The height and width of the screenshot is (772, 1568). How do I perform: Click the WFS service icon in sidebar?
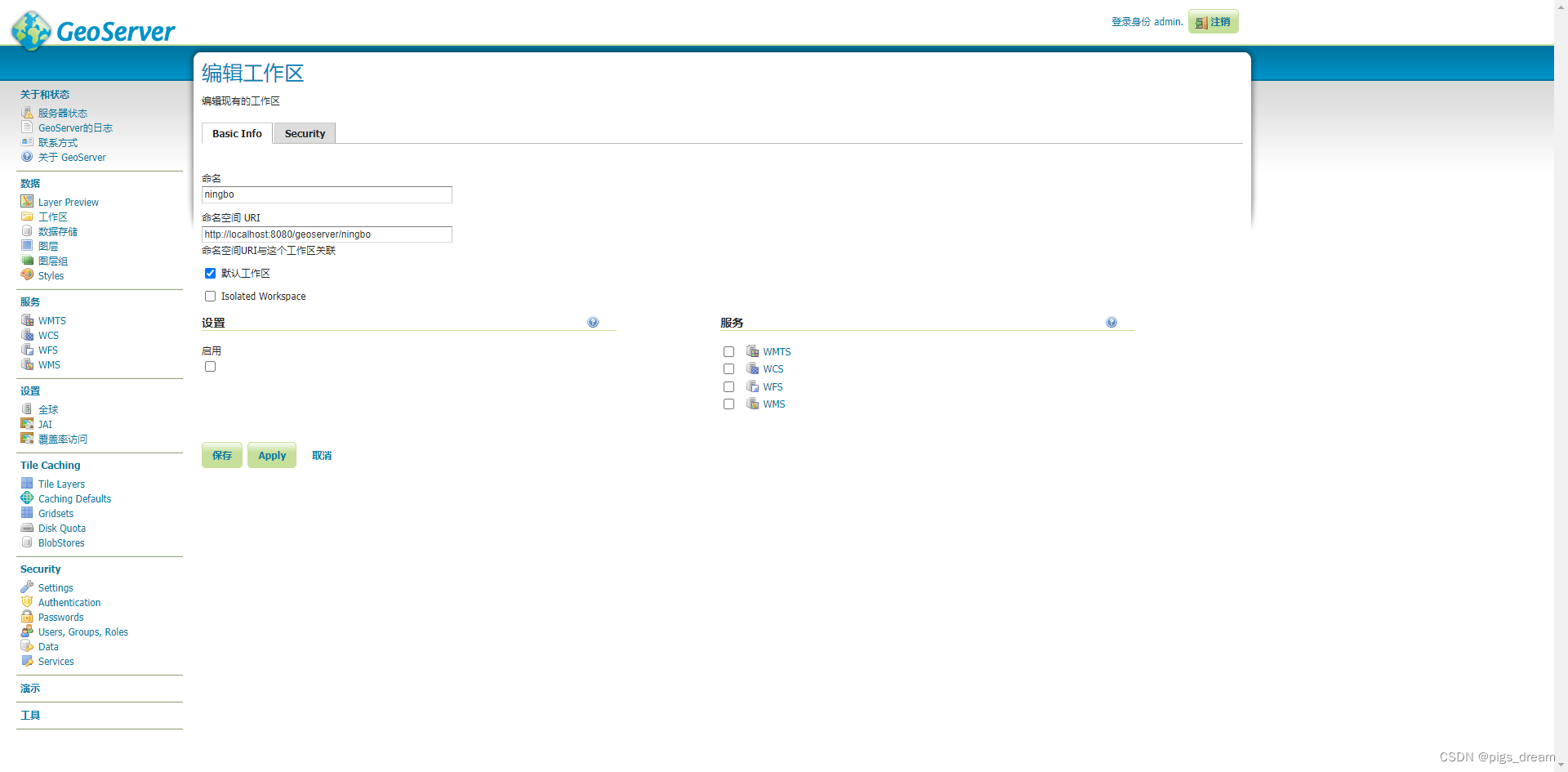click(27, 350)
